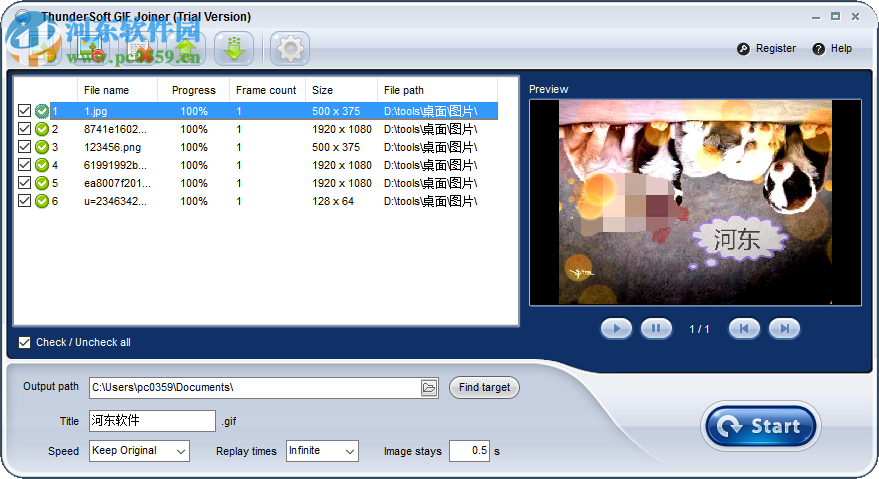Image resolution: width=879 pixels, height=479 pixels.
Task: Click the Help link
Action: click(x=841, y=49)
